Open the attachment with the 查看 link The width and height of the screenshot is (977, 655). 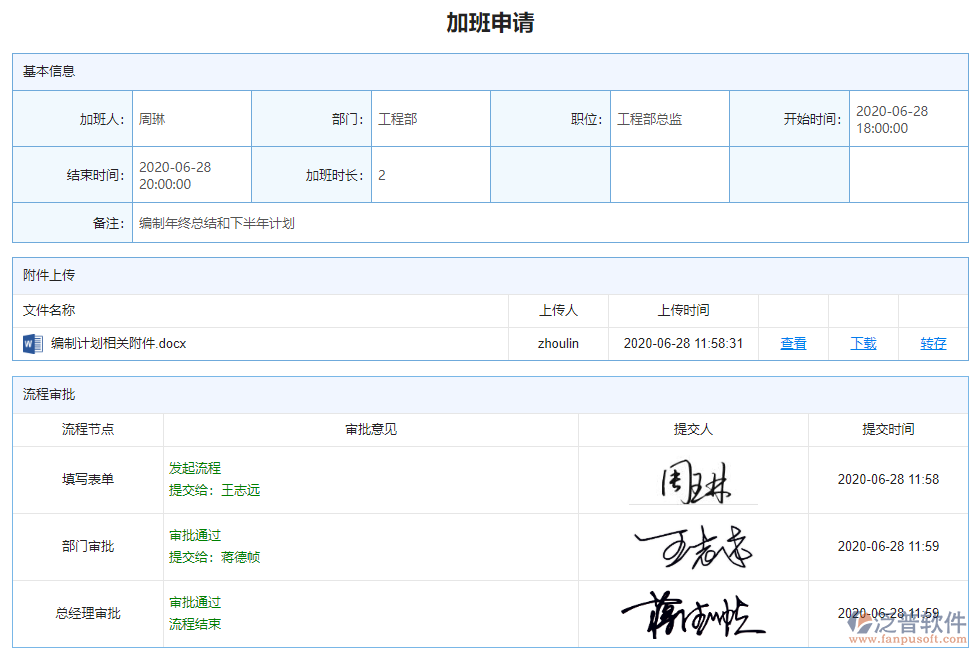click(x=793, y=343)
